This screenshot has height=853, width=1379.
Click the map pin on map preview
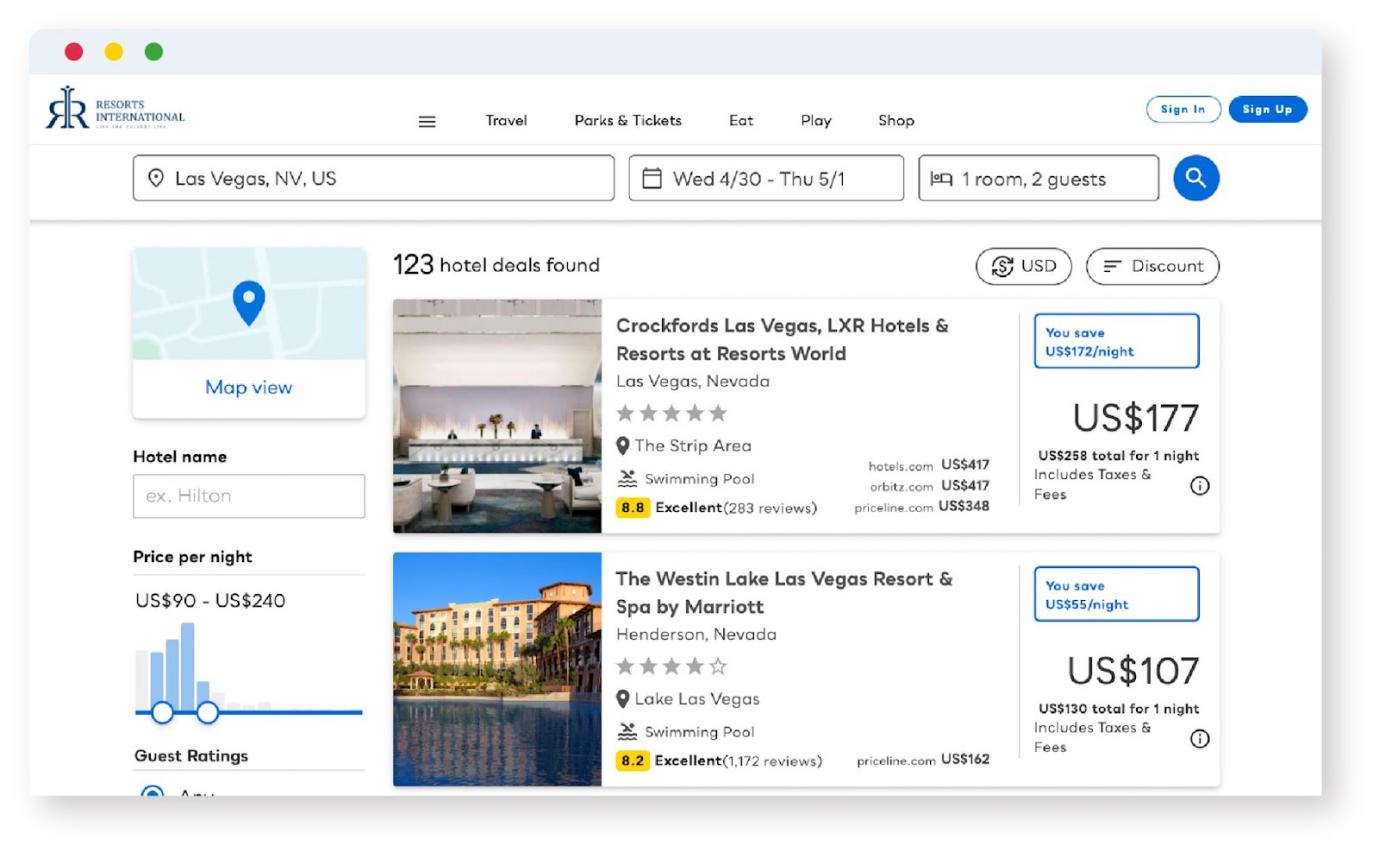(x=249, y=302)
